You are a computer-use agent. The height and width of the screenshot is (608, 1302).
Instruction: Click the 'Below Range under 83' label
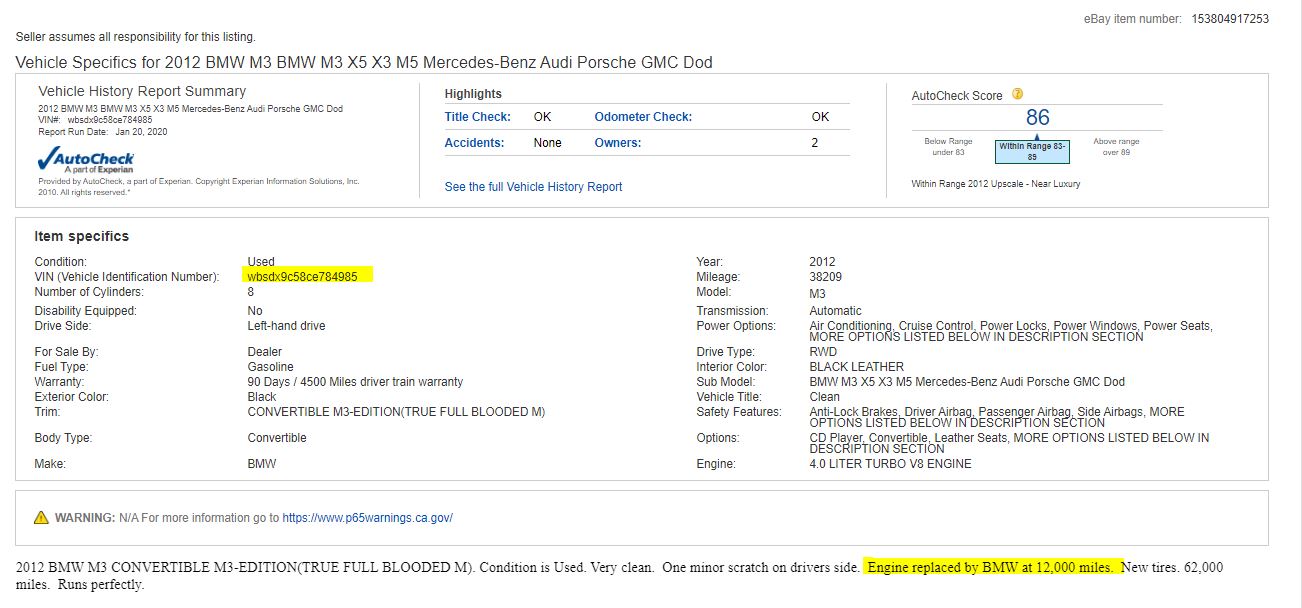948,146
